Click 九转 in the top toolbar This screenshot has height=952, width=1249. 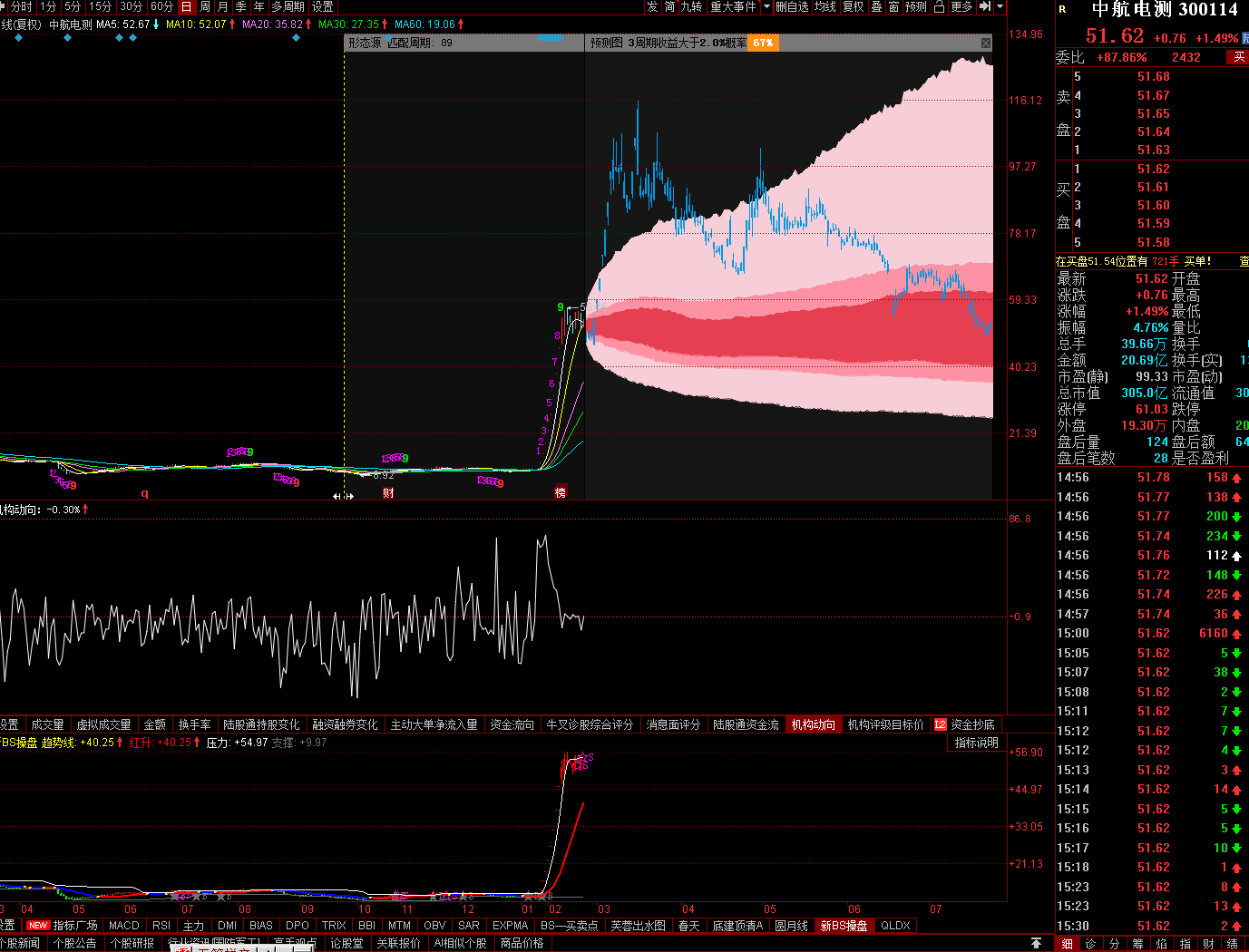pos(692,6)
